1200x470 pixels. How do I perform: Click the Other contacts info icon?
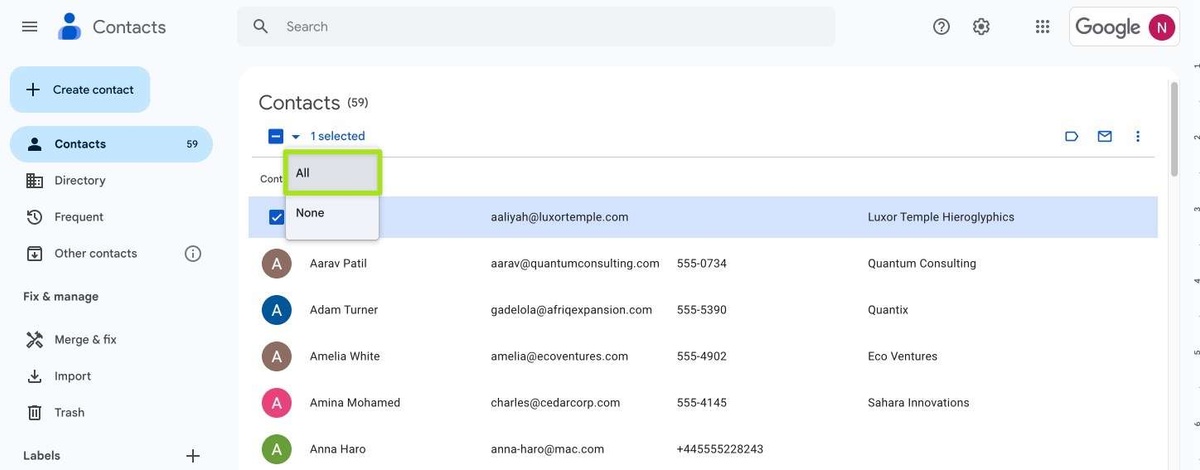coord(193,254)
